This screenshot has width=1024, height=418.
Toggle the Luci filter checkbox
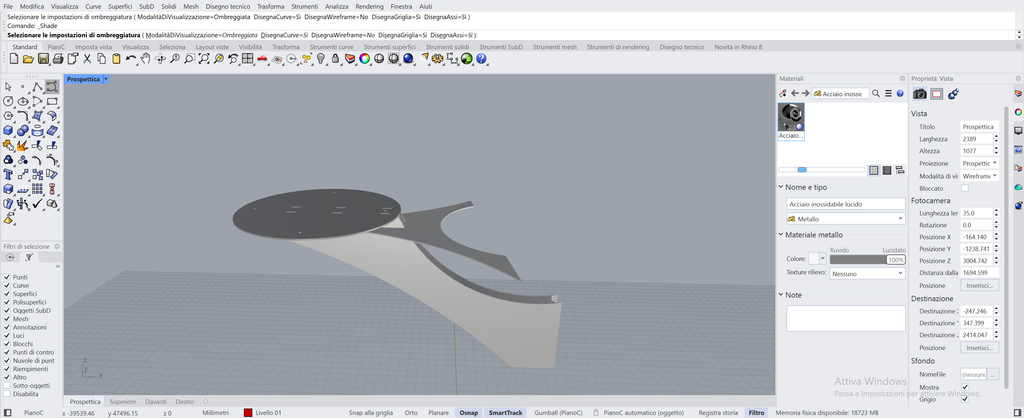(x=7, y=335)
